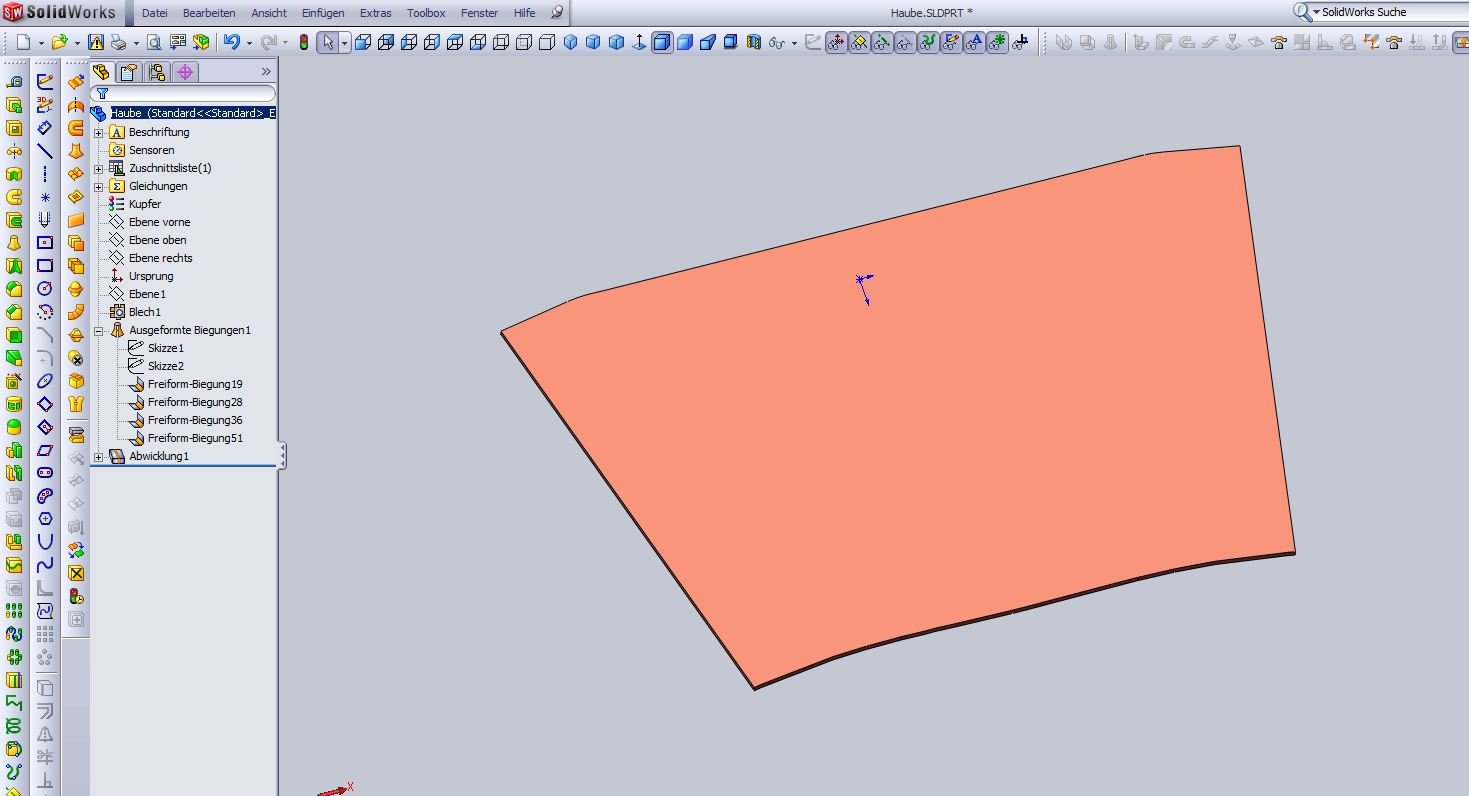Open the Hilfe menu

[x=524, y=13]
